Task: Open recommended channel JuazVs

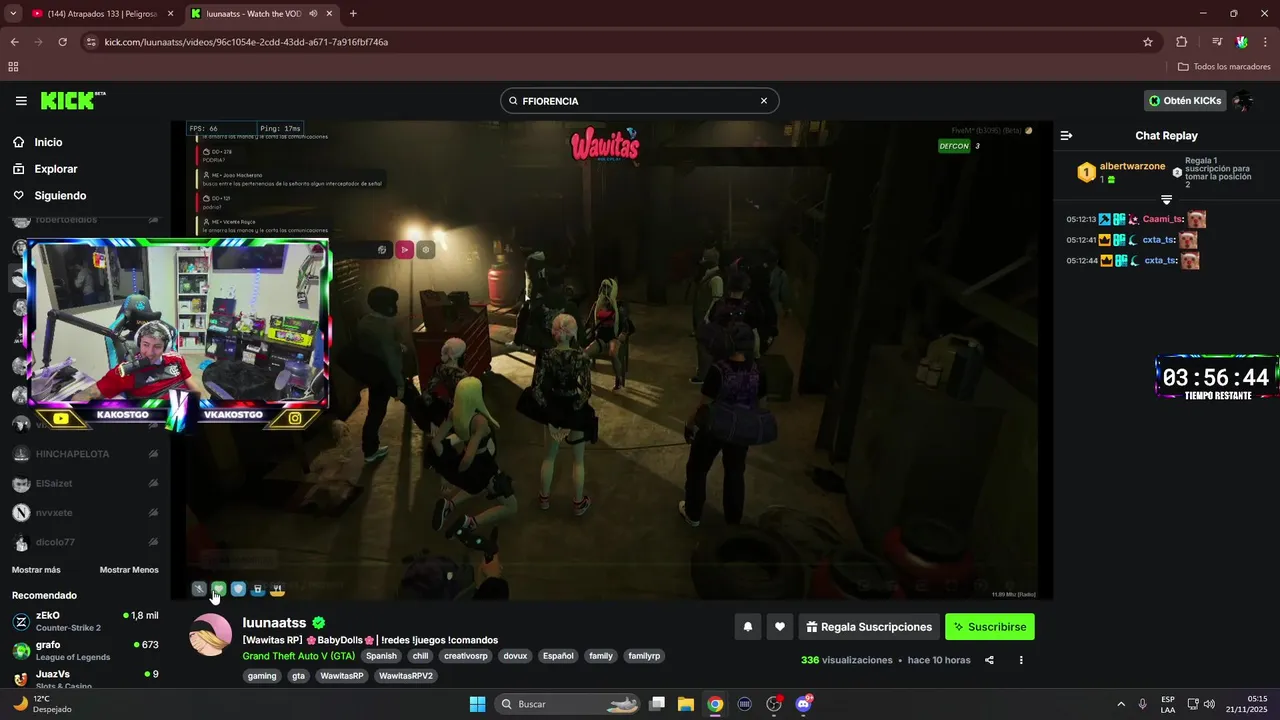Action: (85, 679)
